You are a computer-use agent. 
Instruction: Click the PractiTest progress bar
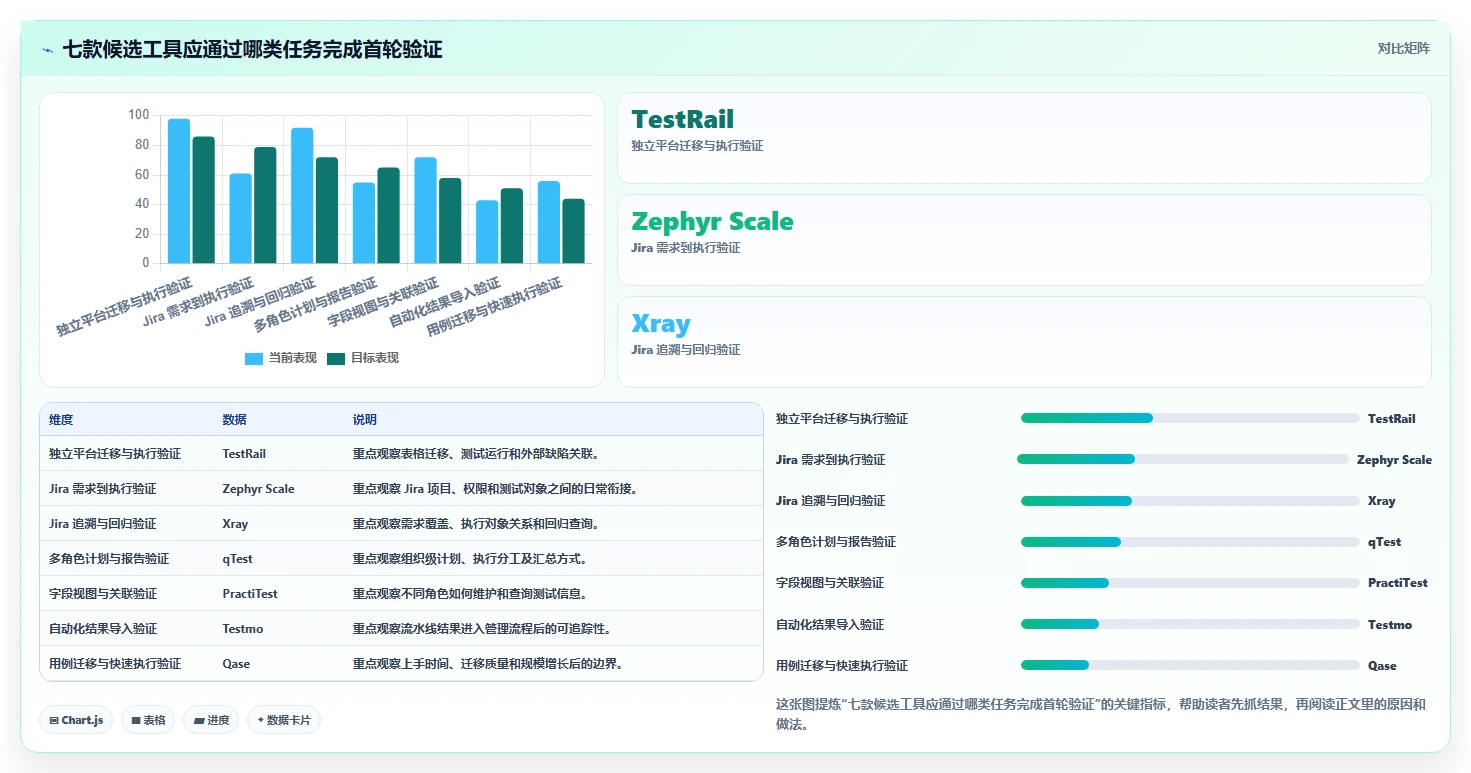coord(1190,583)
